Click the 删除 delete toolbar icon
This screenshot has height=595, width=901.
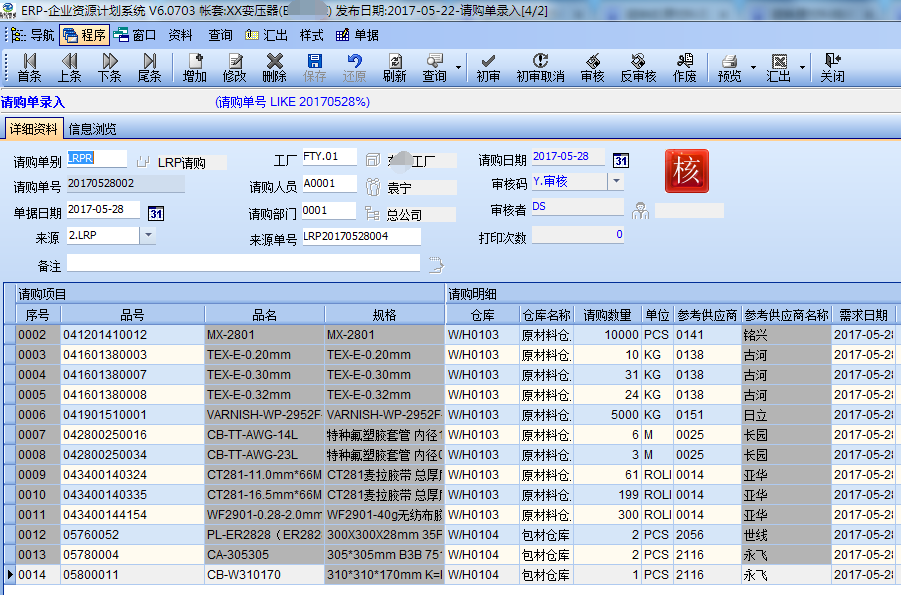pos(274,67)
